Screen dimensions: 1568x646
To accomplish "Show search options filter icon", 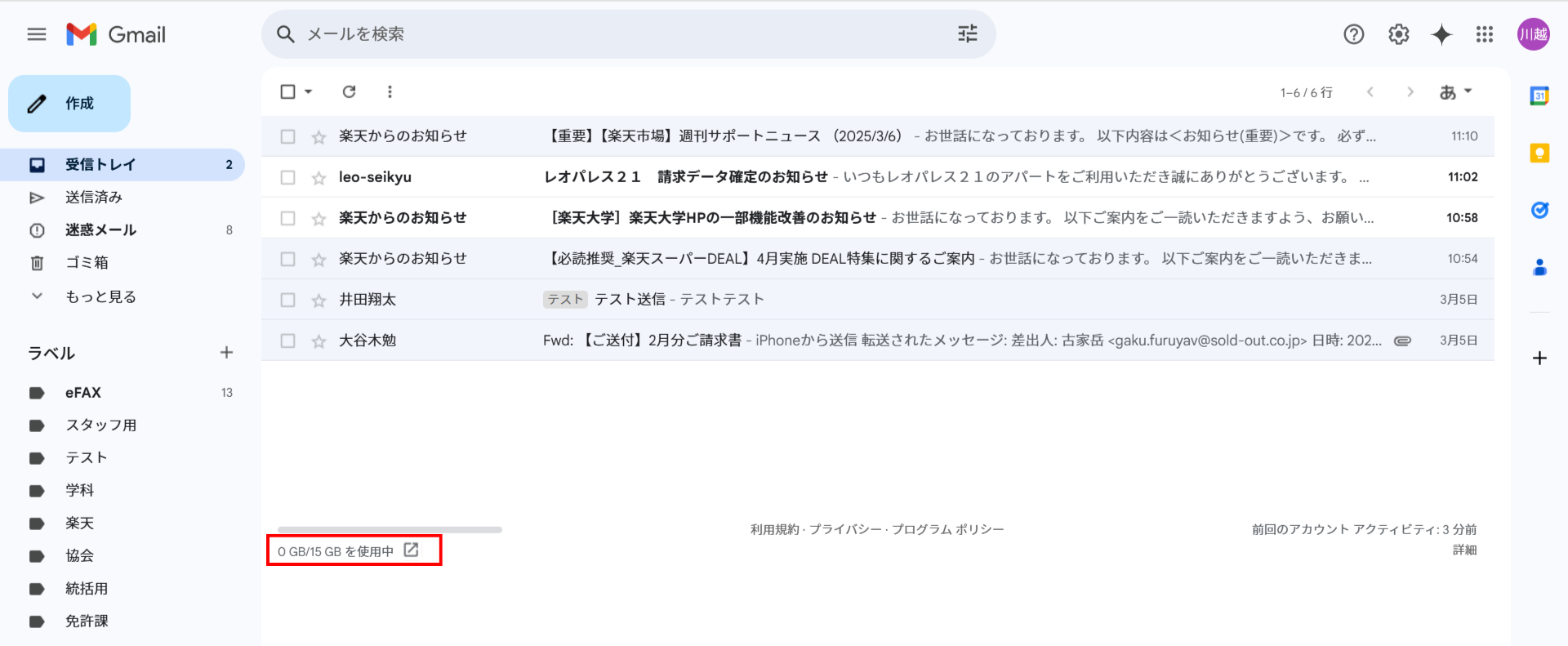I will click(967, 33).
